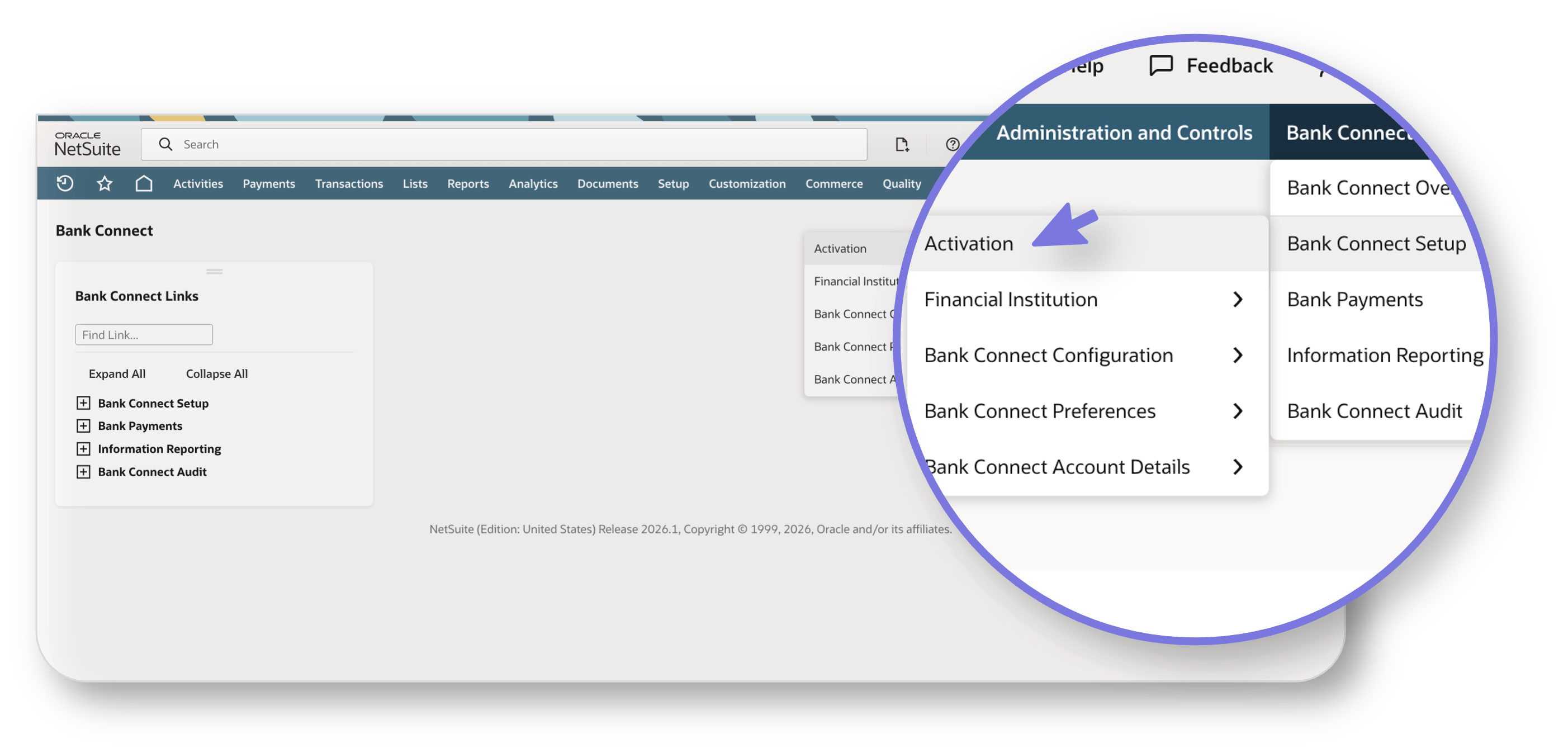Open the Commerce menu
This screenshot has width=1568, height=753.
click(x=834, y=183)
